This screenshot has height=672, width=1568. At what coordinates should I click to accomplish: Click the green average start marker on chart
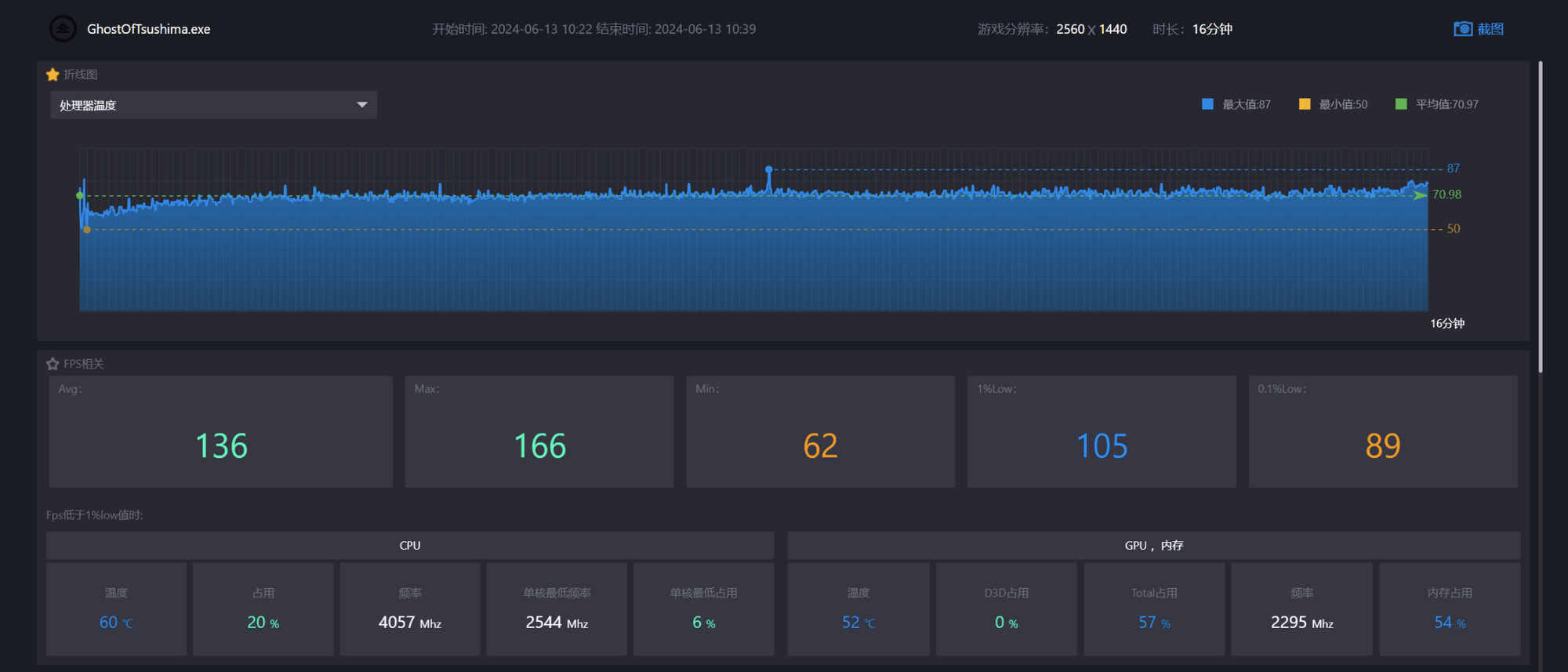click(x=80, y=195)
